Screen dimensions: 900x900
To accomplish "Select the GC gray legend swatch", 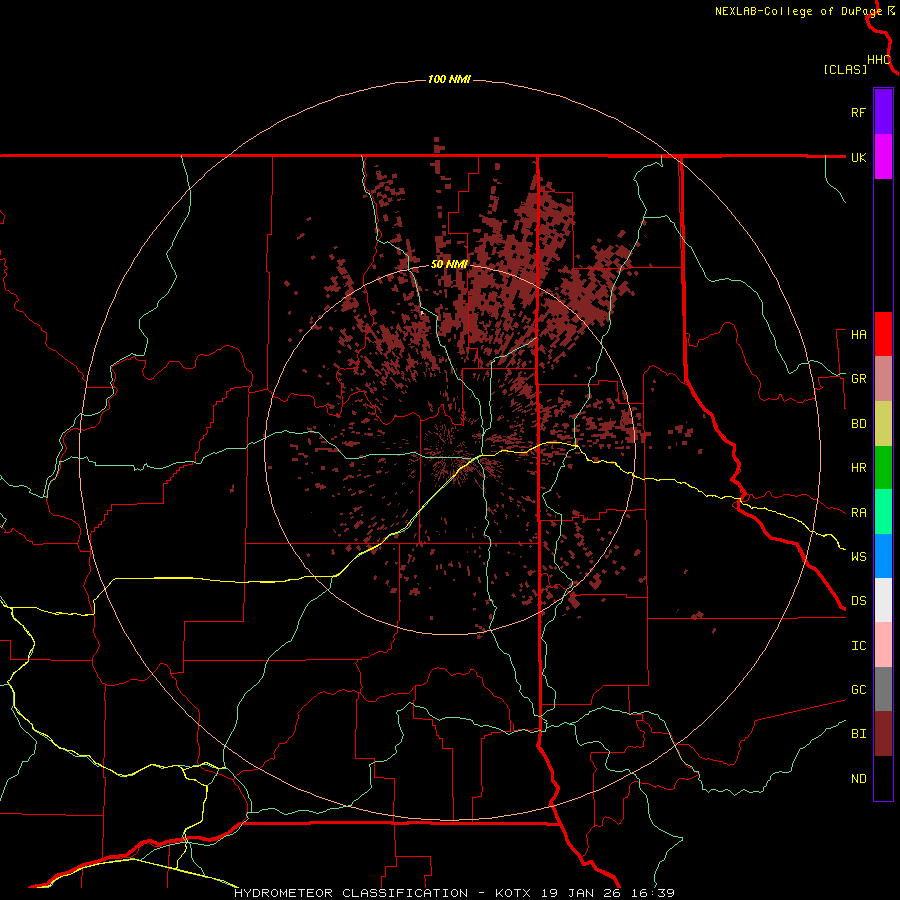I will click(x=883, y=689).
